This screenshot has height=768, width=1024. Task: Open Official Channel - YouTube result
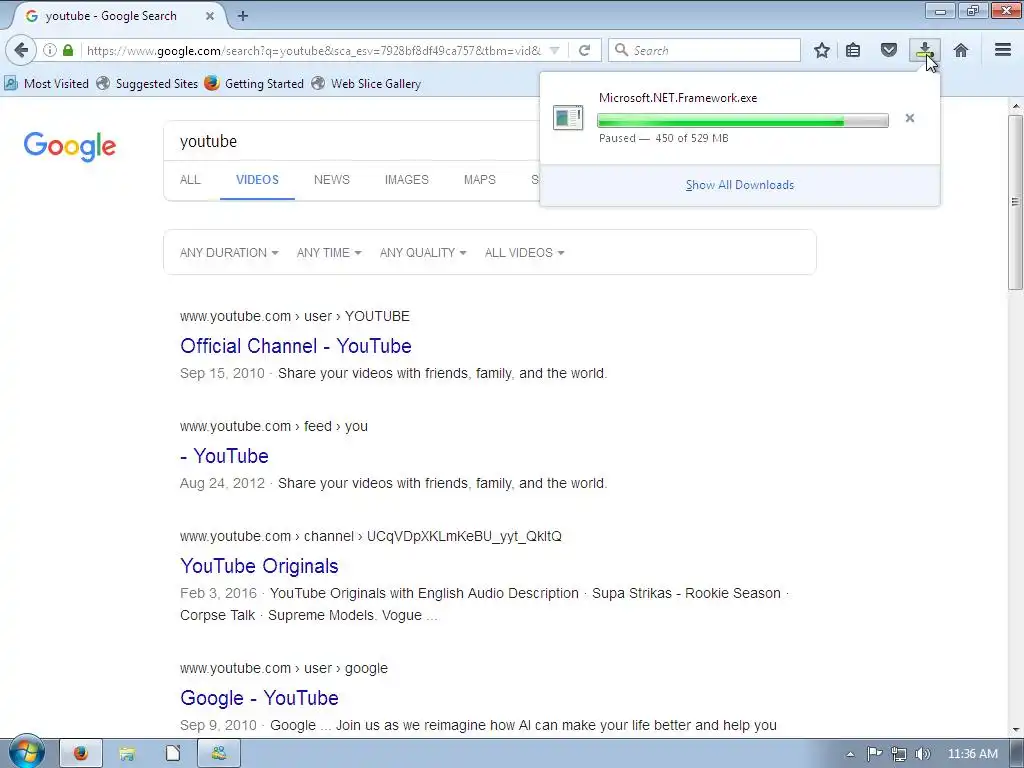296,346
